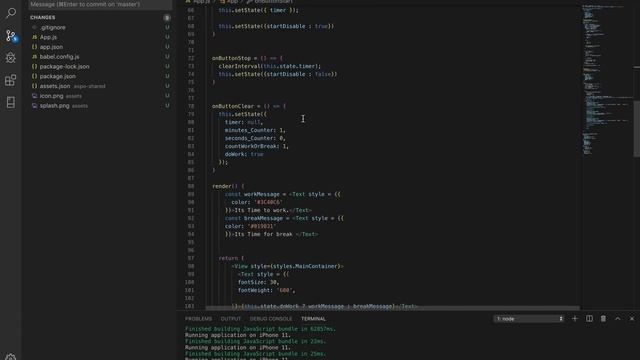
Task: Select the terminal dropdown '1: node'
Action: [x=529, y=318]
